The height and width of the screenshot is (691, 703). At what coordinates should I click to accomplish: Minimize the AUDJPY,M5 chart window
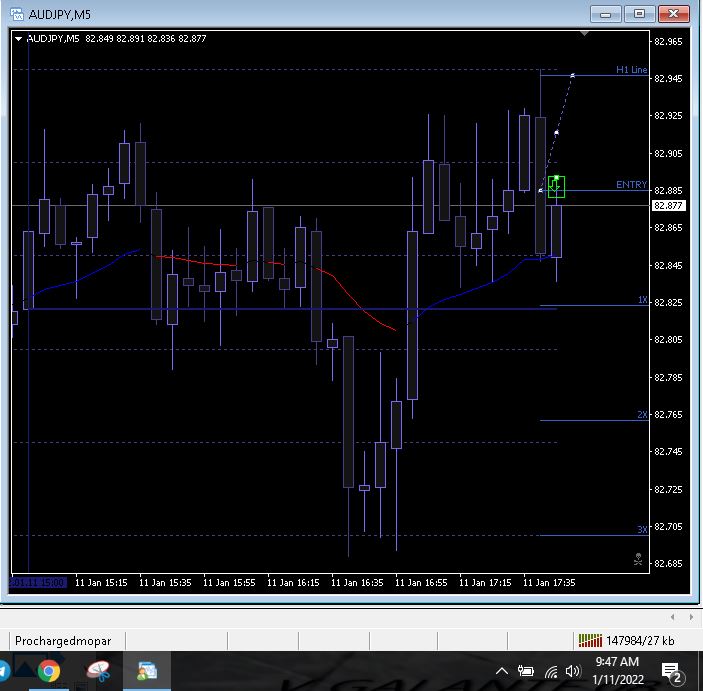tap(605, 14)
